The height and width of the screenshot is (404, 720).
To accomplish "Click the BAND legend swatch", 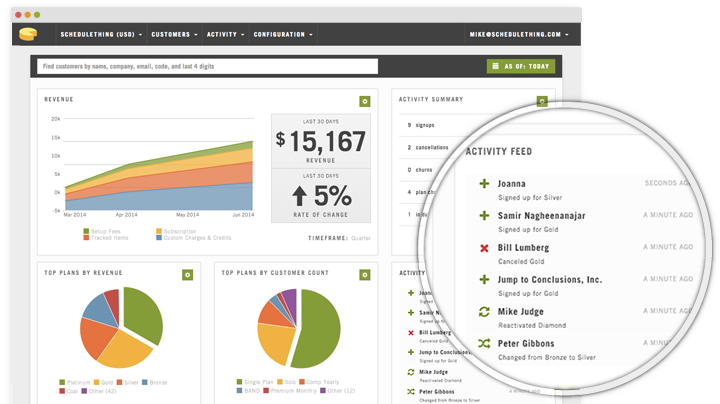I will pyautogui.click(x=239, y=391).
